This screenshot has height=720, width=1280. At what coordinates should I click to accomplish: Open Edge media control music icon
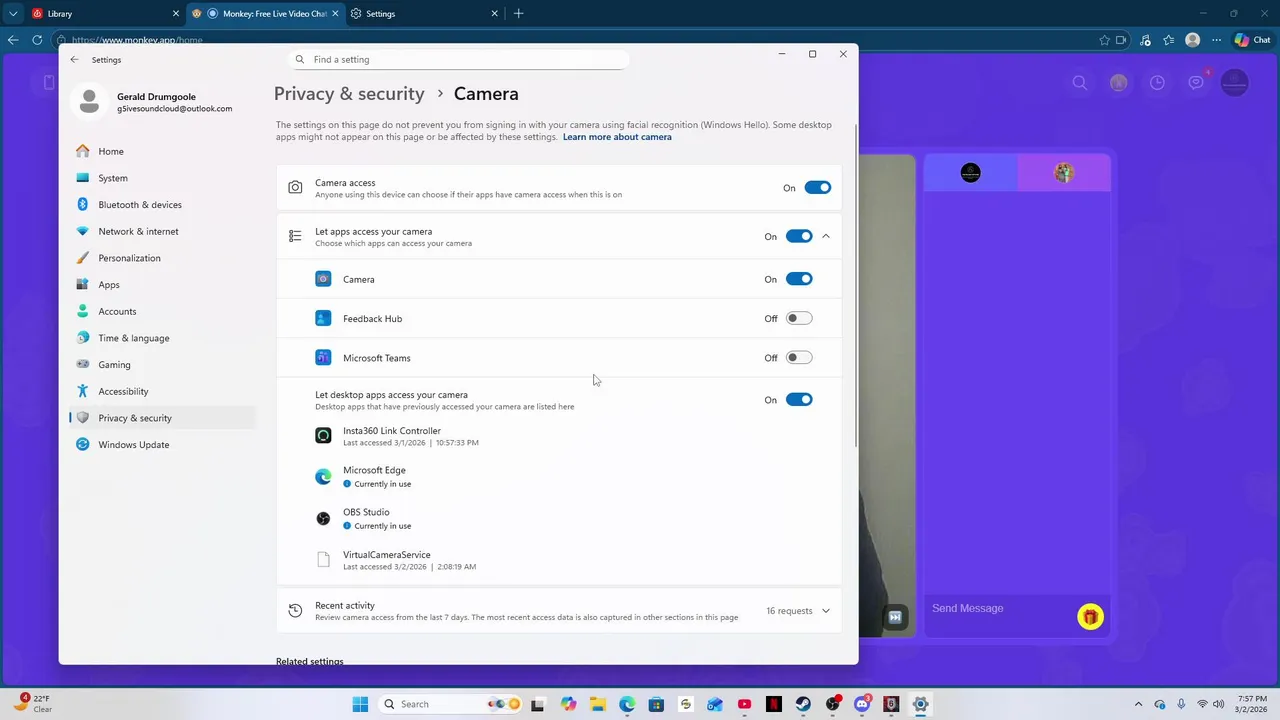coord(1145,40)
